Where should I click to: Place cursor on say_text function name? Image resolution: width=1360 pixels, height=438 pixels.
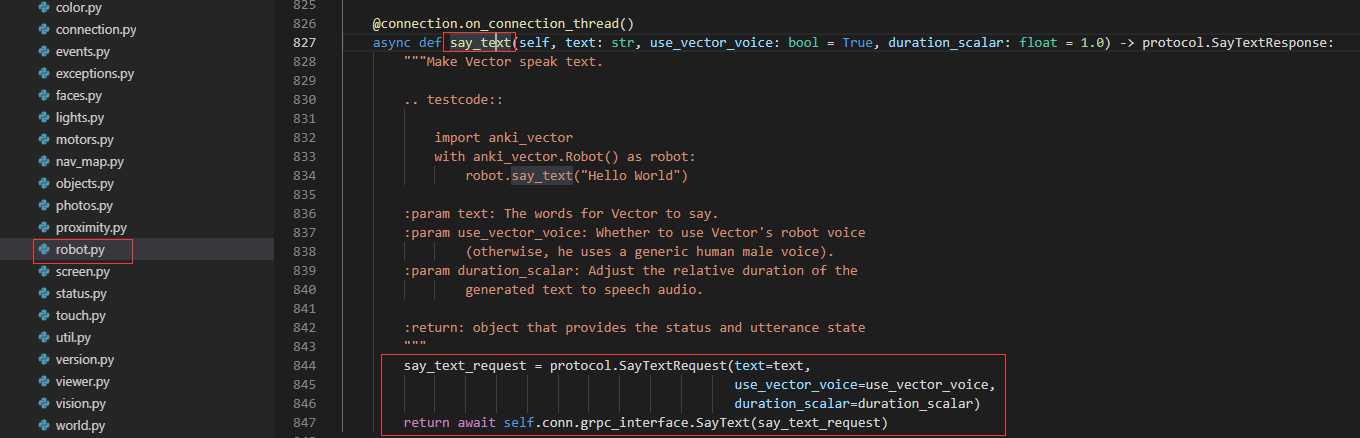pos(481,42)
